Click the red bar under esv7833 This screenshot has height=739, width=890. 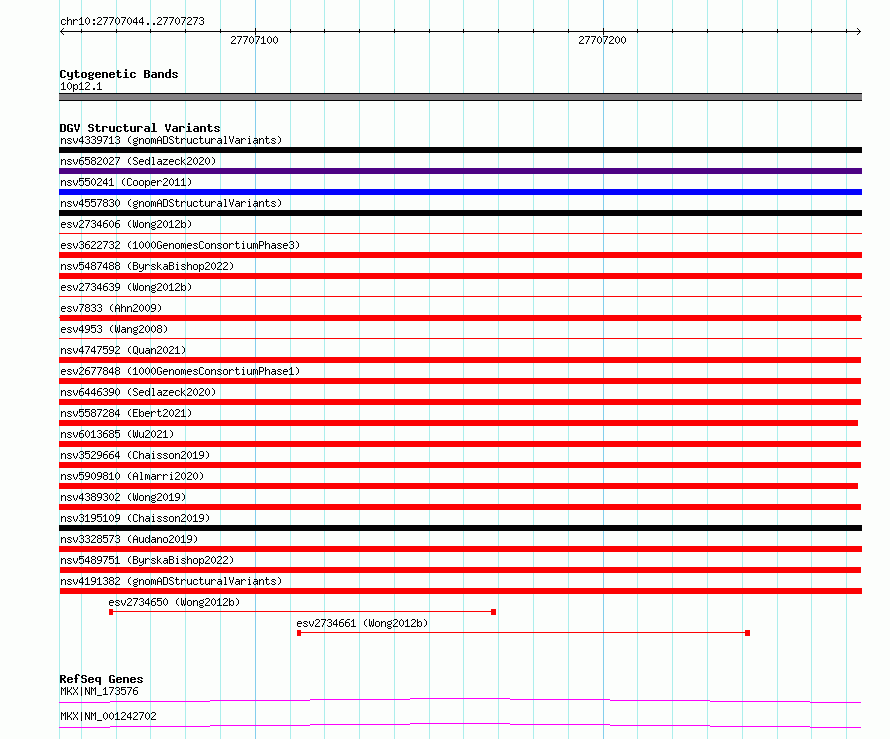[460, 318]
